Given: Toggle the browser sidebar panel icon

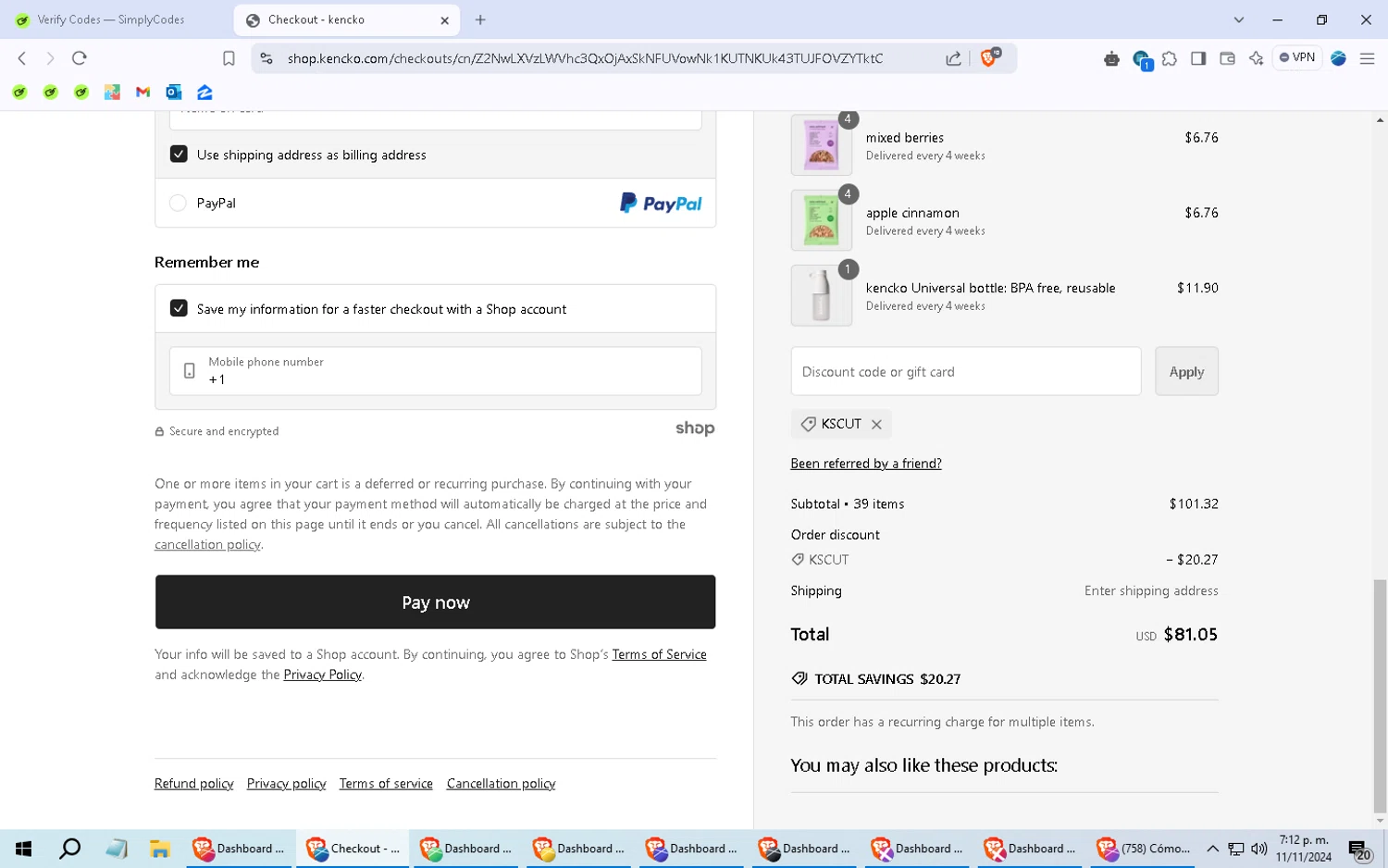Looking at the screenshot, I should (1198, 58).
